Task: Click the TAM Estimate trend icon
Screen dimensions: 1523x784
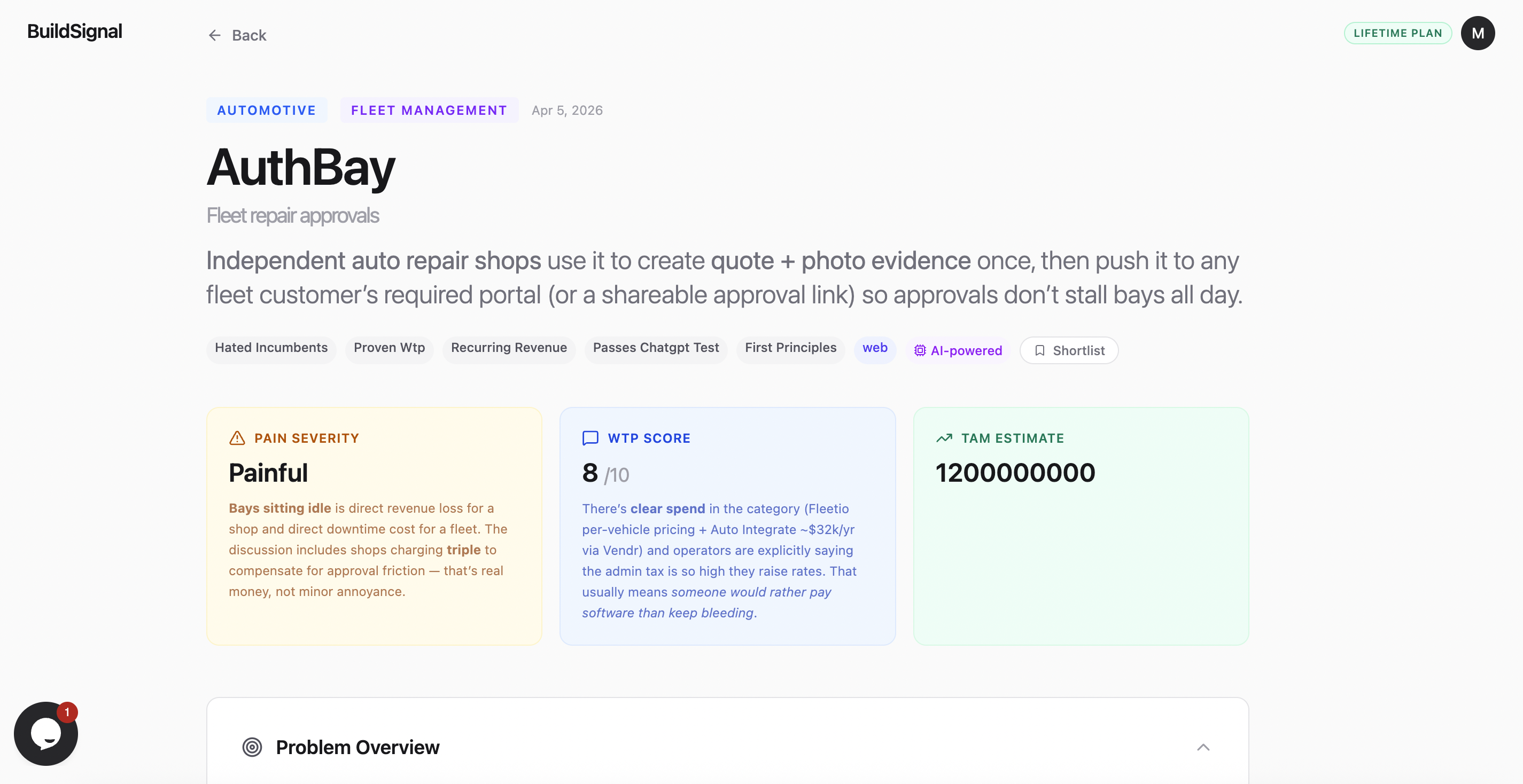Action: (x=944, y=438)
